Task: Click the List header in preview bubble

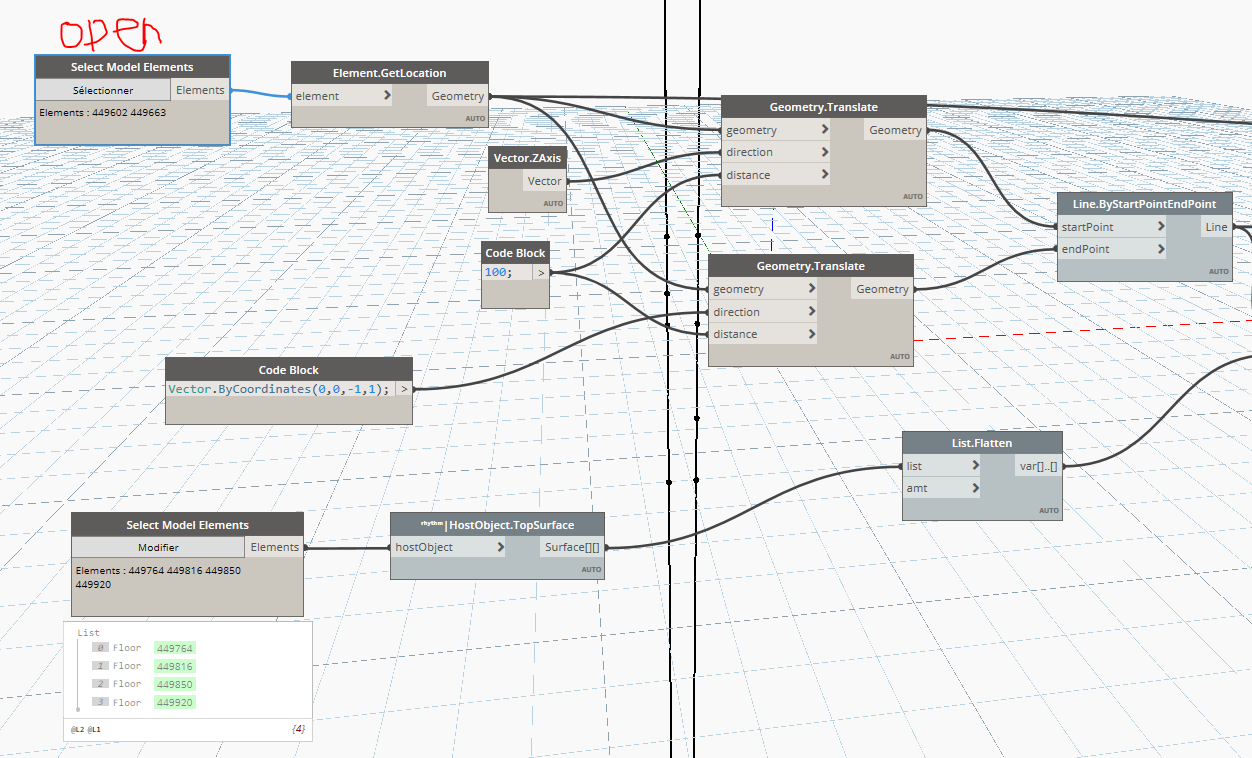Action: [x=89, y=632]
